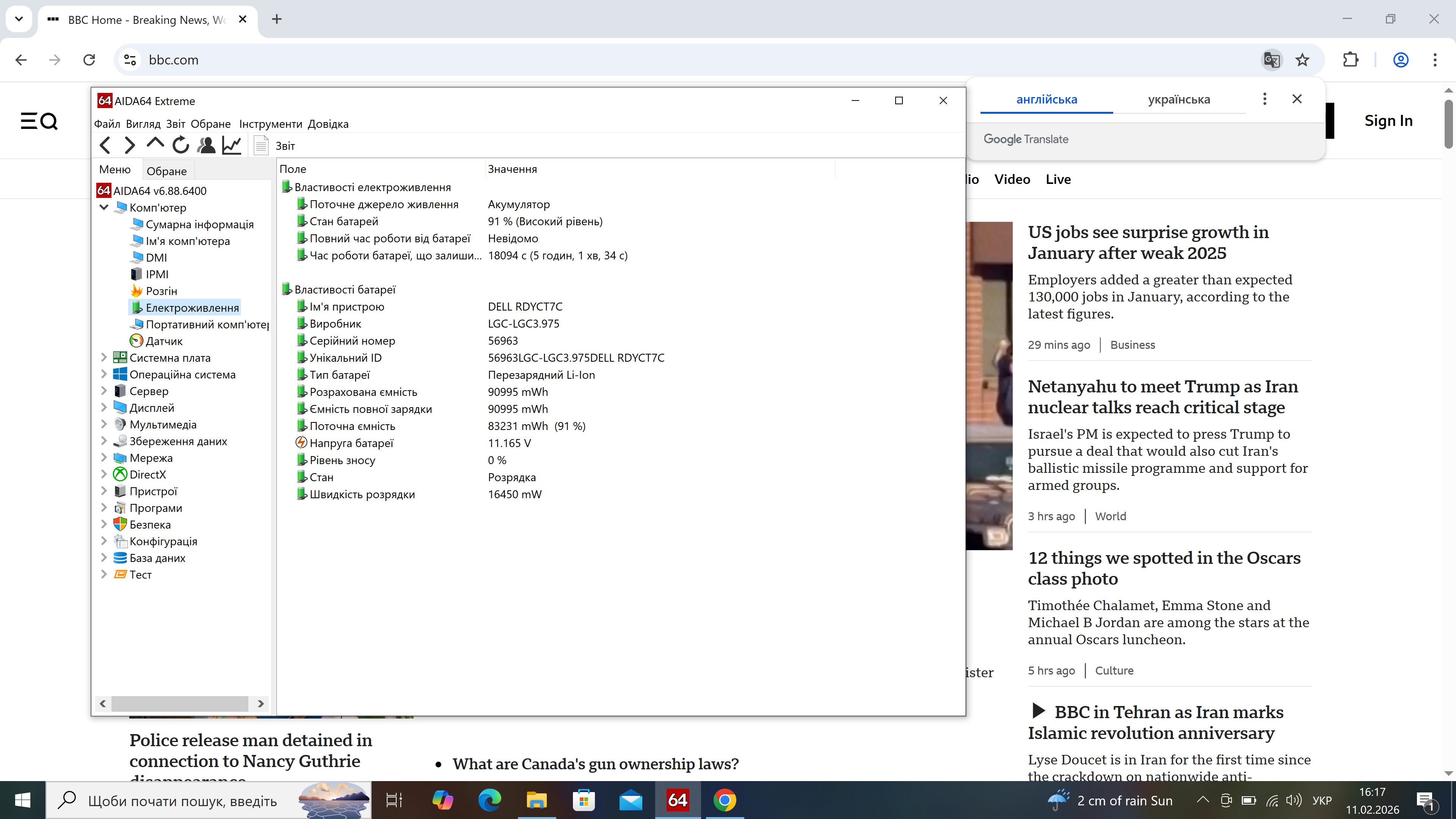The image size is (1456, 819).
Task: Click the graph chart icon in AIDA64 toolbar
Action: (x=231, y=145)
